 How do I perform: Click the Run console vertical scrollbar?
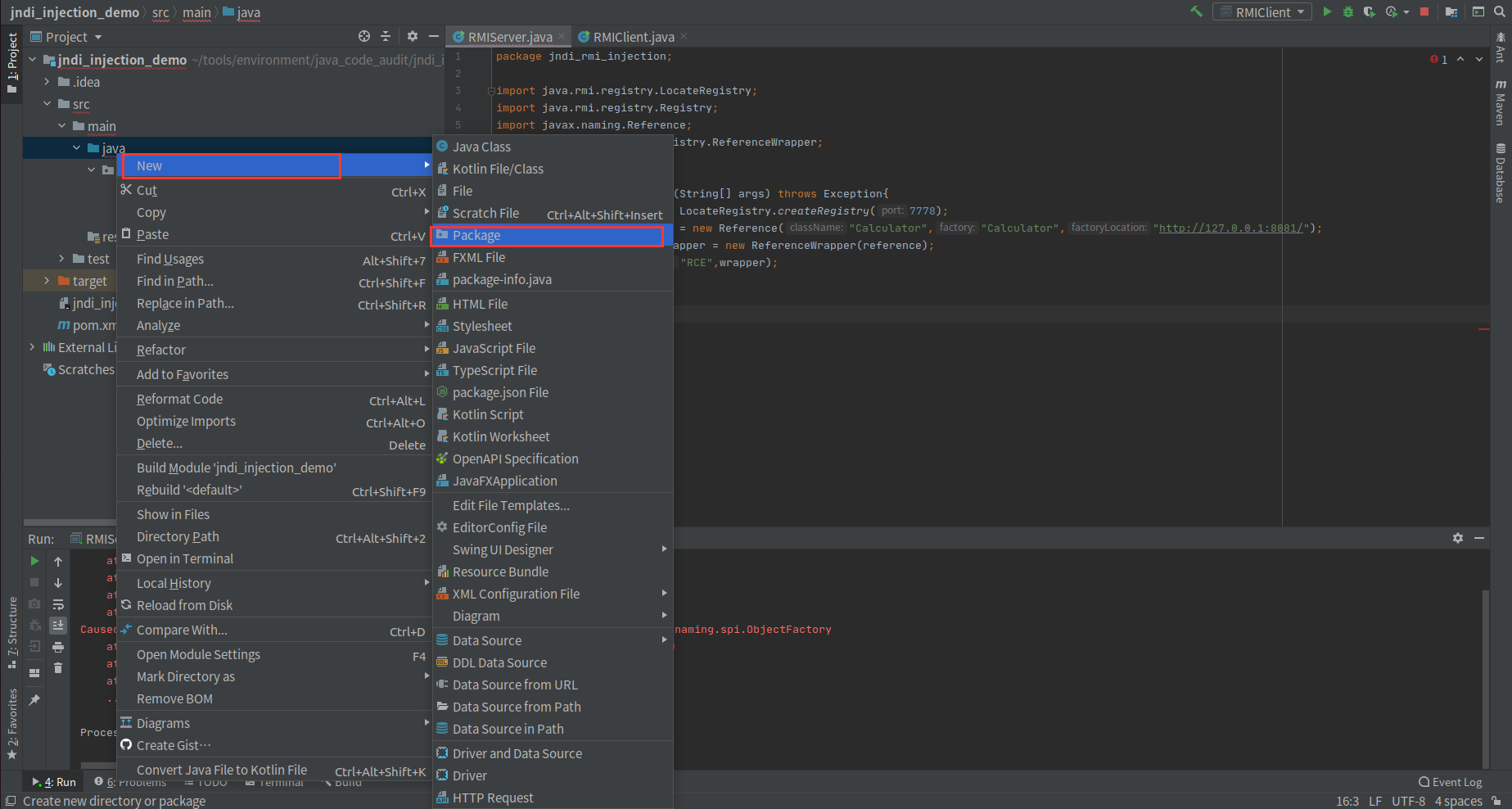pos(1485,679)
